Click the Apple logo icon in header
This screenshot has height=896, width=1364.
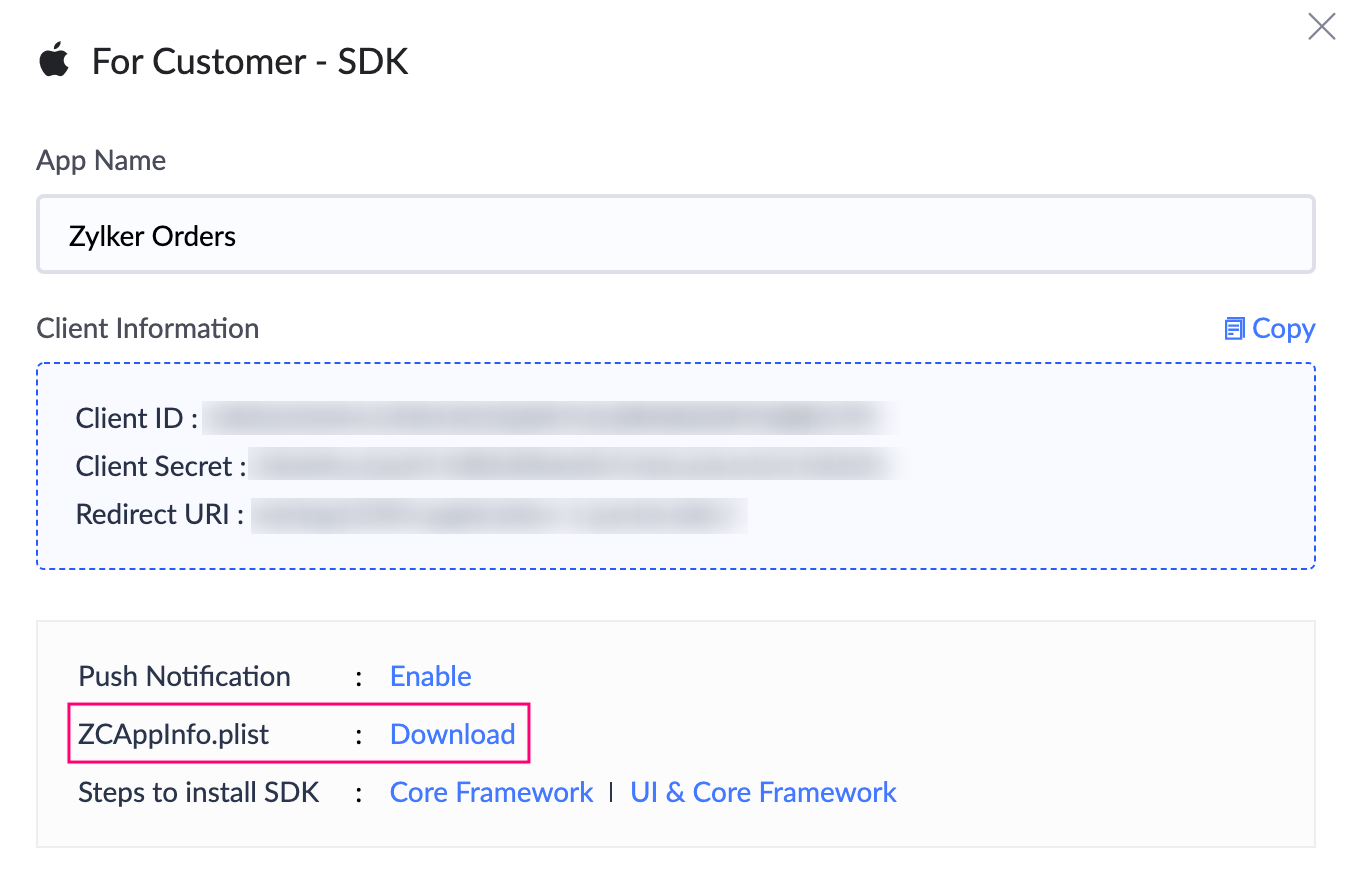coord(54,60)
